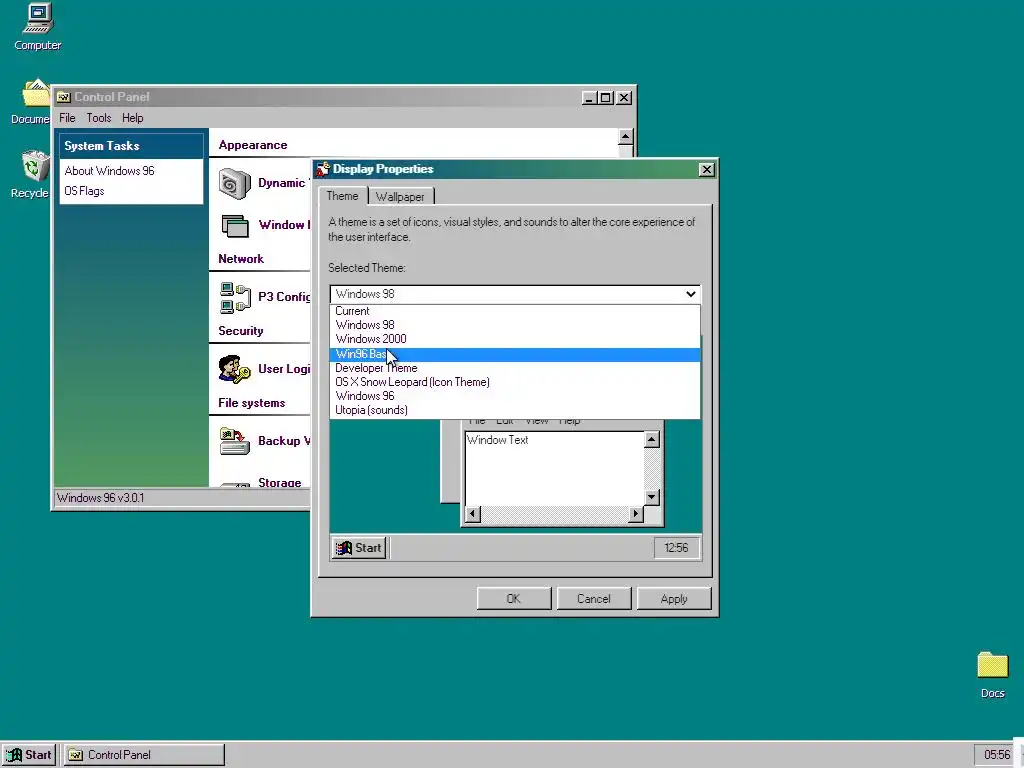Viewport: 1024px width, 768px height.
Task: Click the Control Panel icon in taskbar
Action: coord(76,755)
